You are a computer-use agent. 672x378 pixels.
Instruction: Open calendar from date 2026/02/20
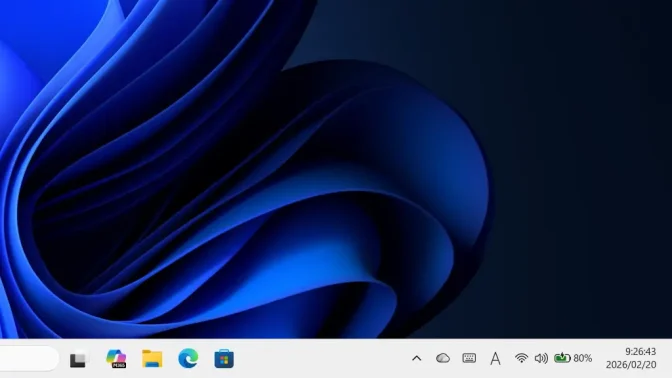pyautogui.click(x=631, y=365)
